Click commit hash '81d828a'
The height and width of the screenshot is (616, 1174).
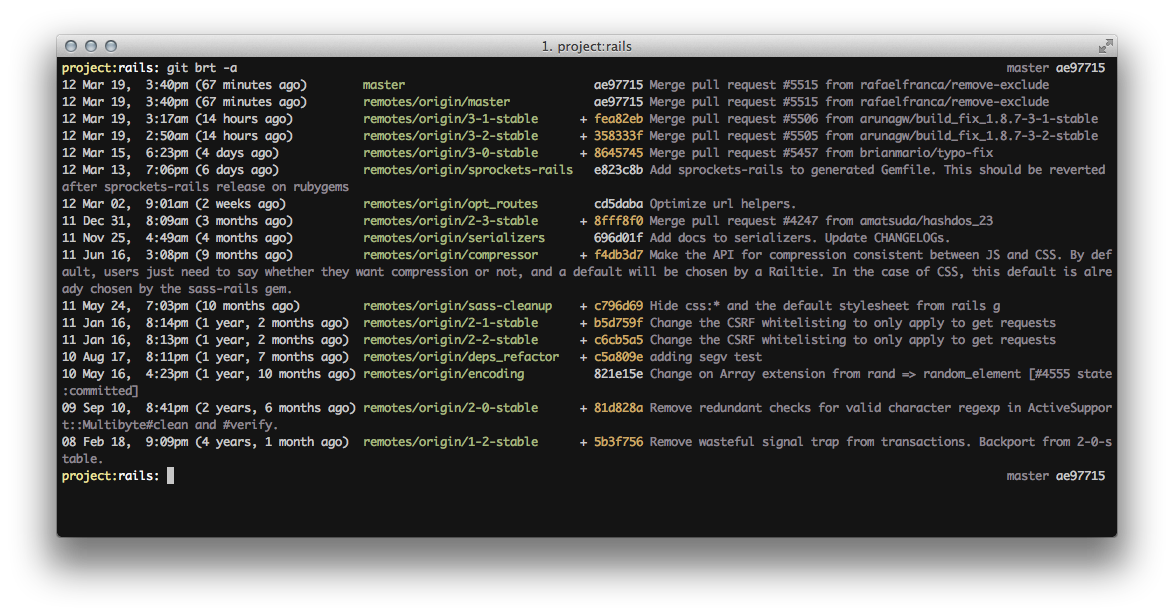tap(618, 408)
